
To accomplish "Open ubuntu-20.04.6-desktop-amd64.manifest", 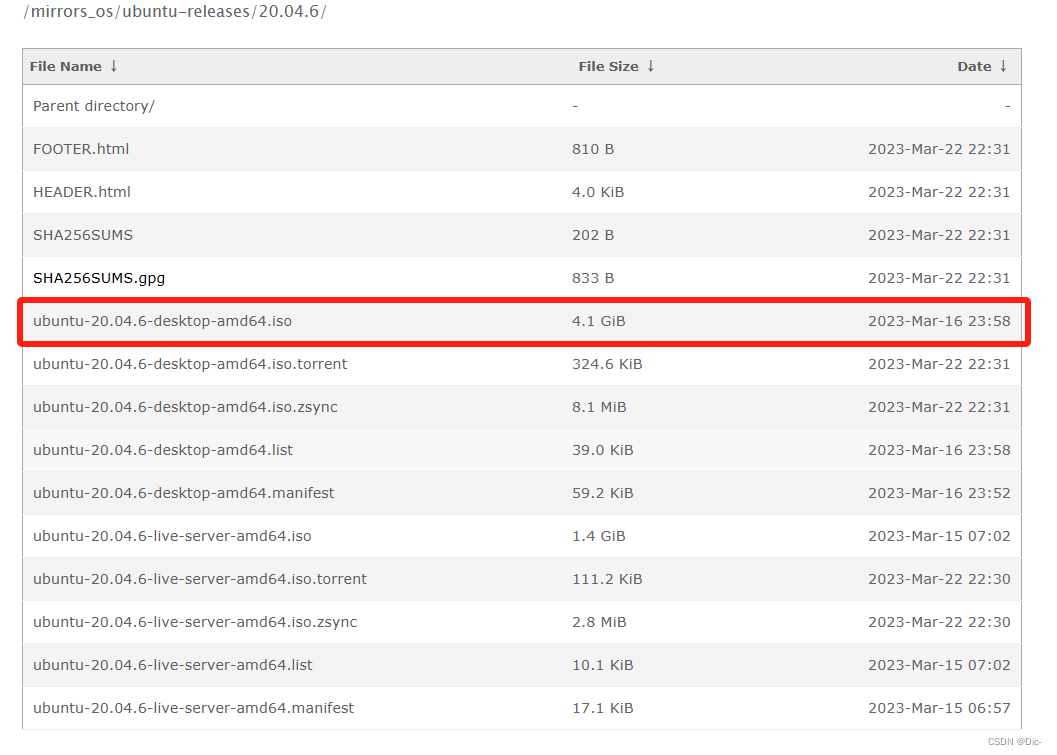I will coord(183,493).
